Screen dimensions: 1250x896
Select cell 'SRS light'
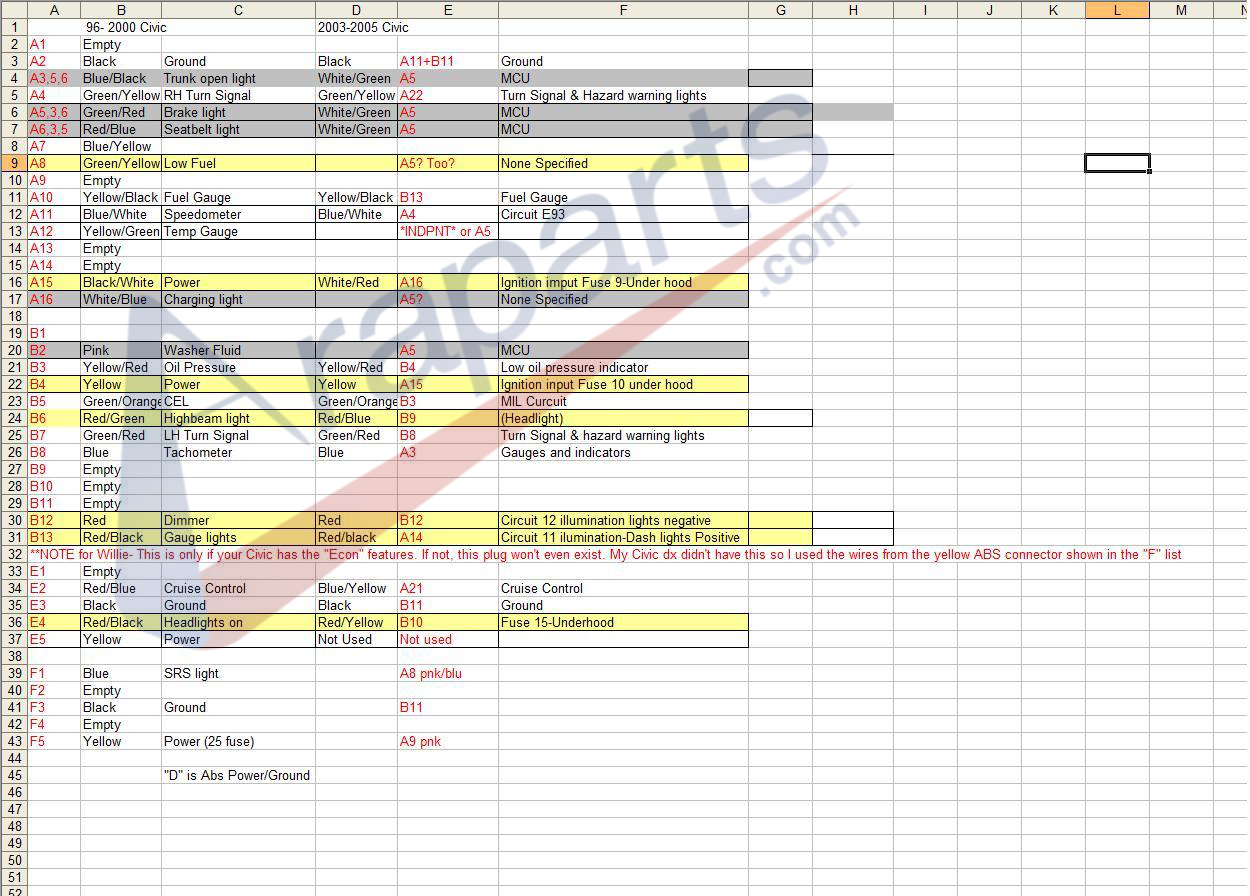coord(238,673)
